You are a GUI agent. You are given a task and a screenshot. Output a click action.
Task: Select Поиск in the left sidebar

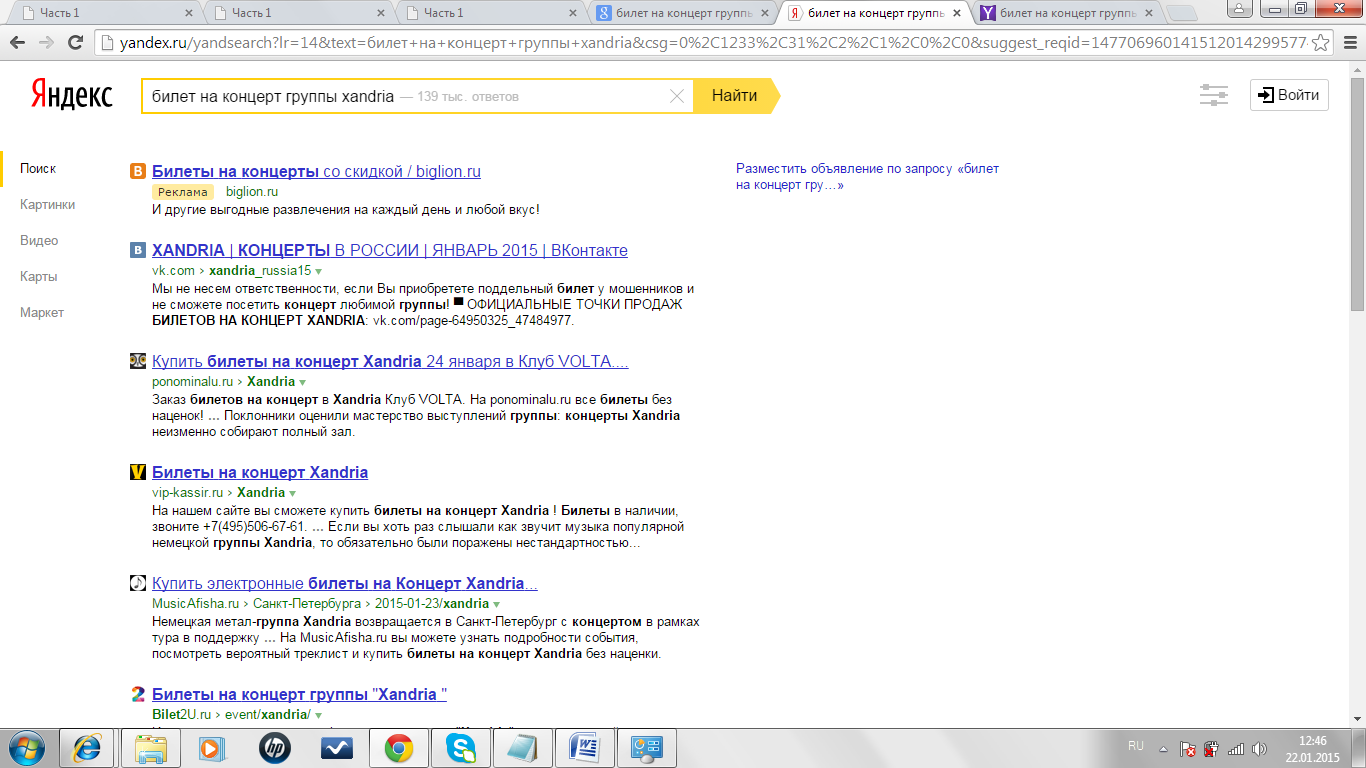[x=38, y=169]
